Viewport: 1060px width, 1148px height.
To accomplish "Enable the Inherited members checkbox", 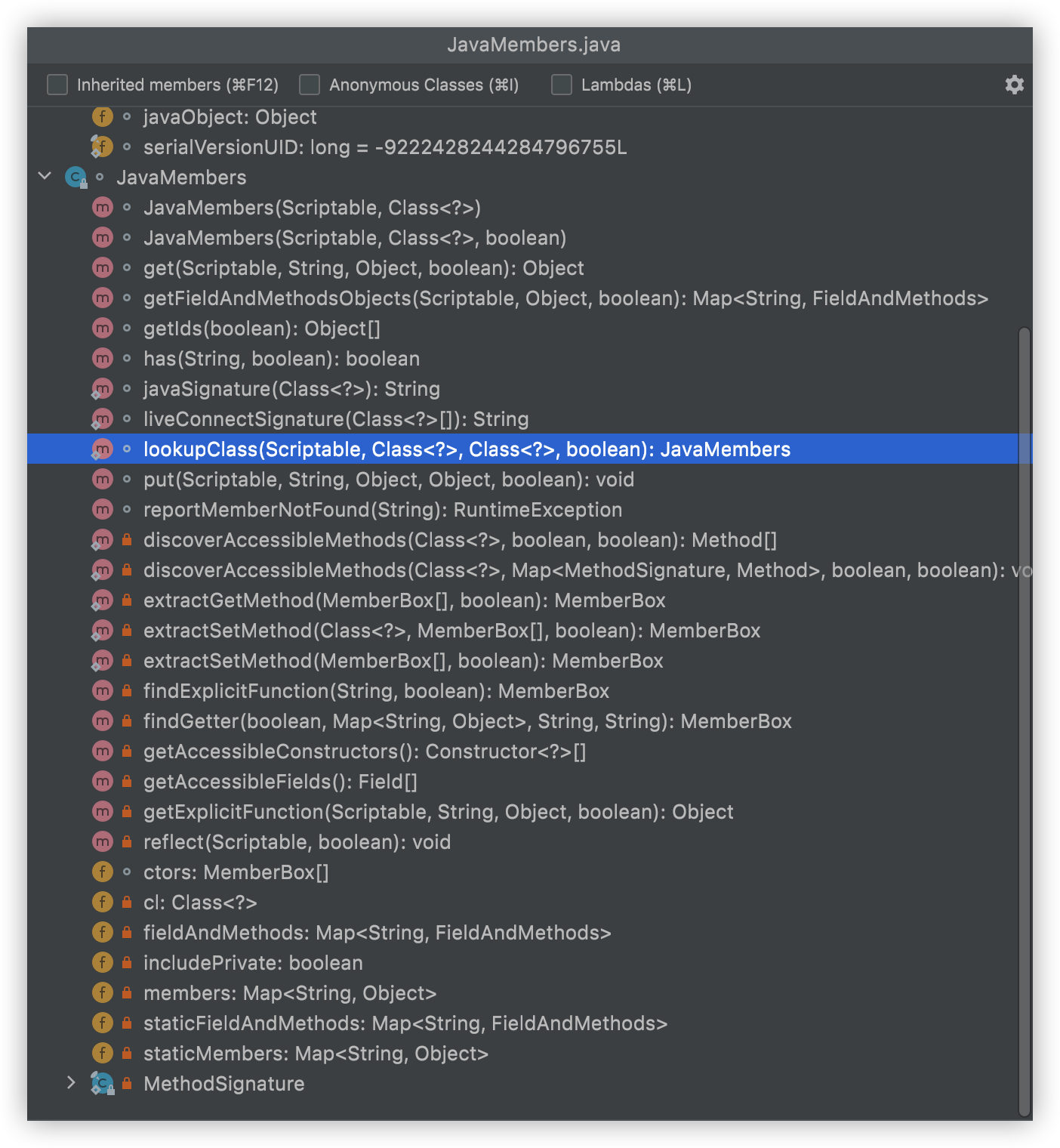I will click(57, 85).
